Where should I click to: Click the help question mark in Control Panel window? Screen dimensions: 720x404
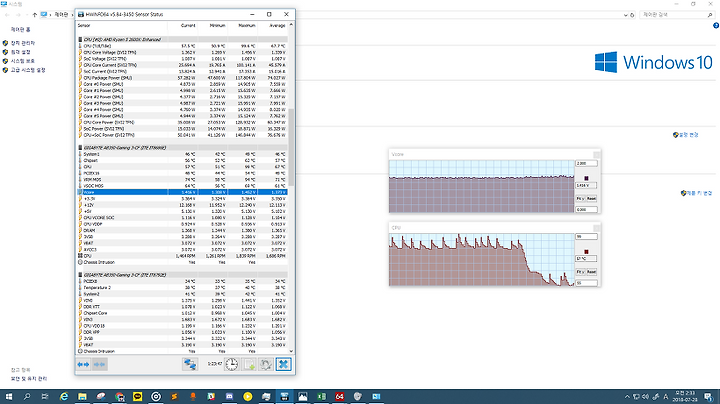716,26
